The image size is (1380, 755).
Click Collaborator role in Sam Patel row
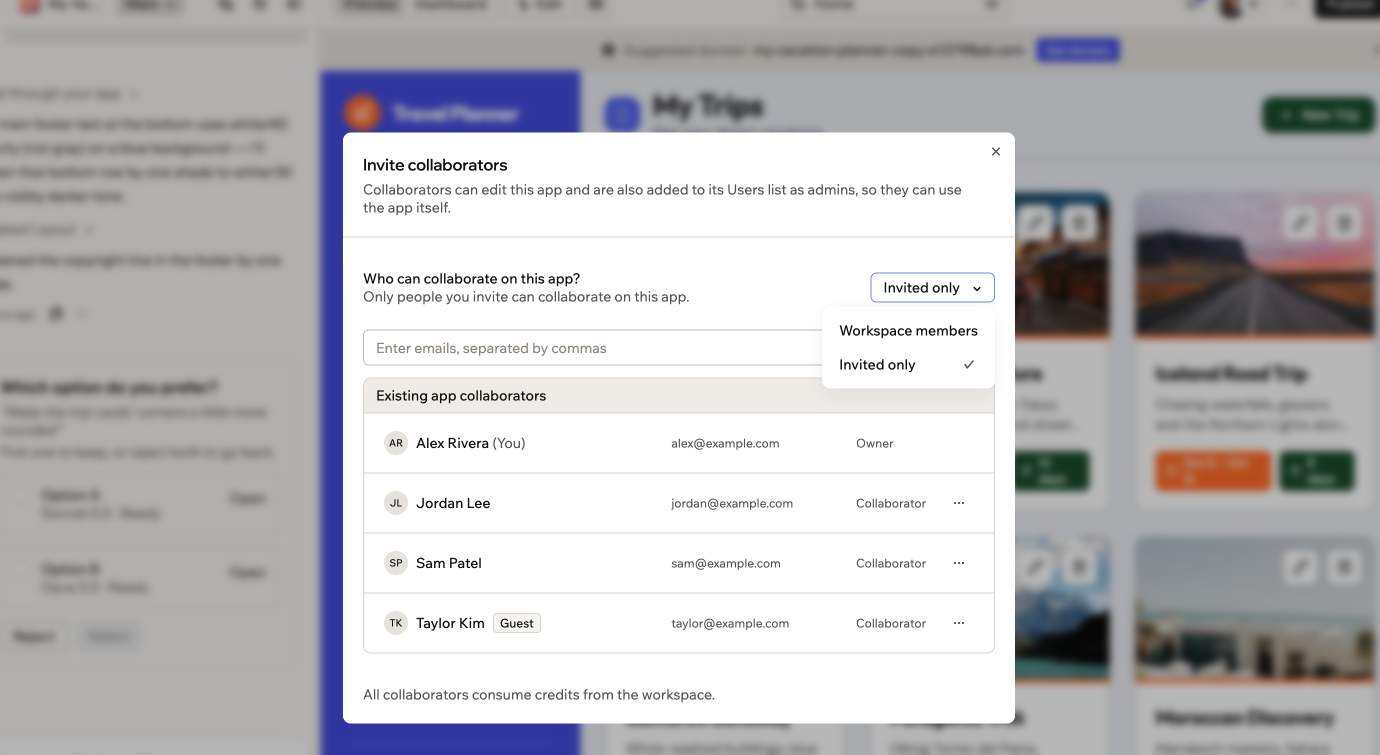891,563
